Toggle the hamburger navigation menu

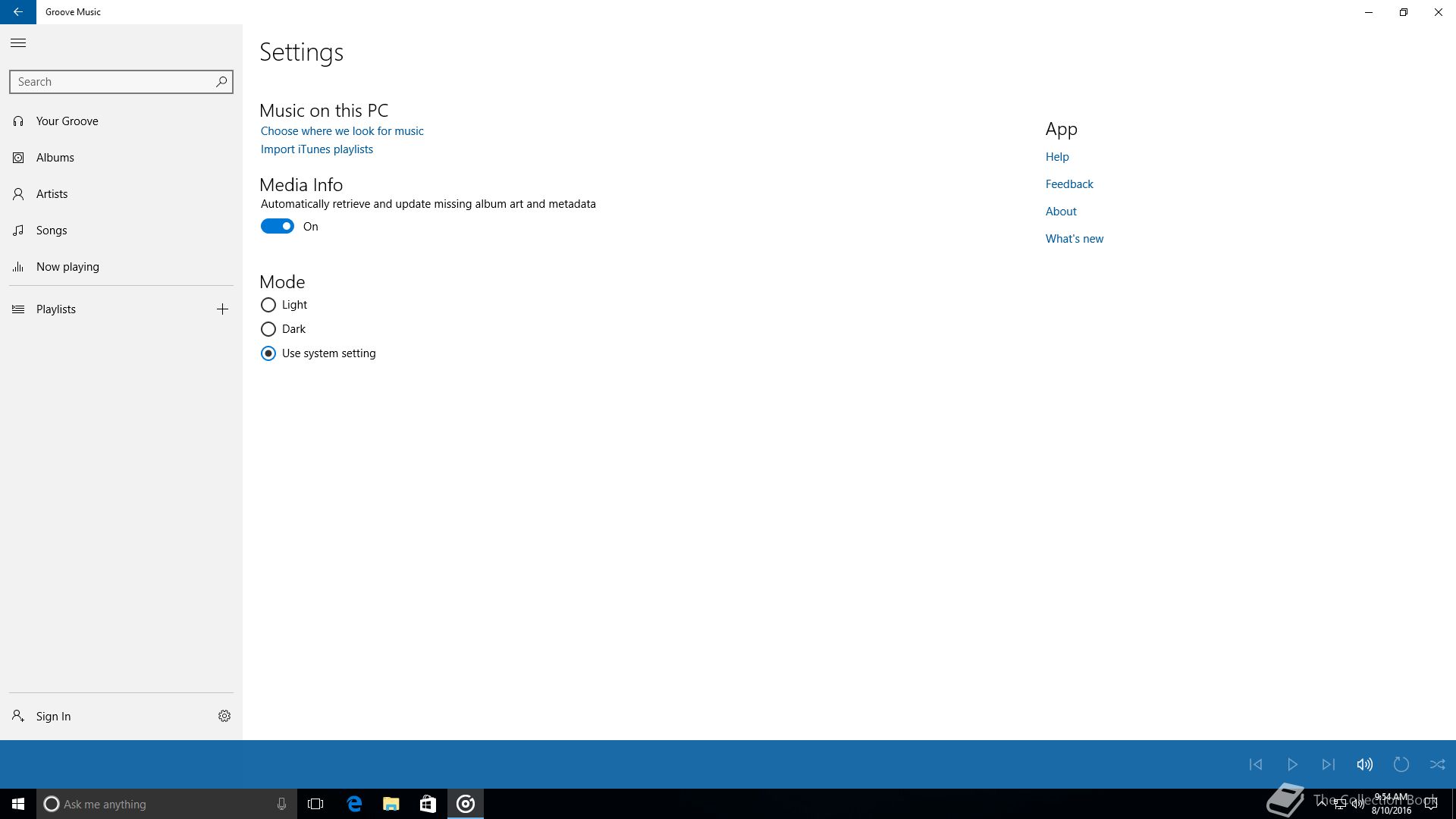coord(18,43)
